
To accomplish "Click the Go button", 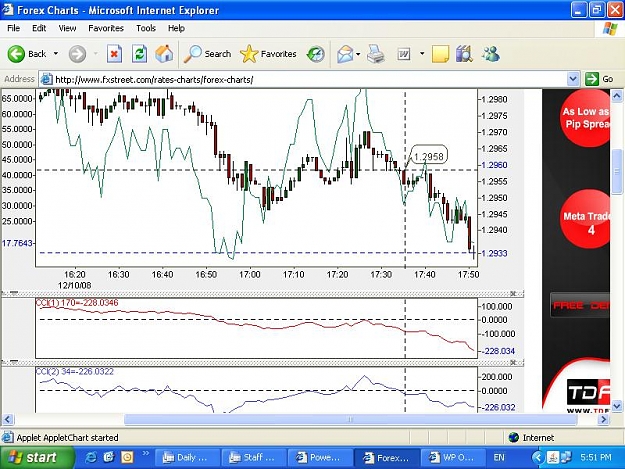I will pos(599,79).
